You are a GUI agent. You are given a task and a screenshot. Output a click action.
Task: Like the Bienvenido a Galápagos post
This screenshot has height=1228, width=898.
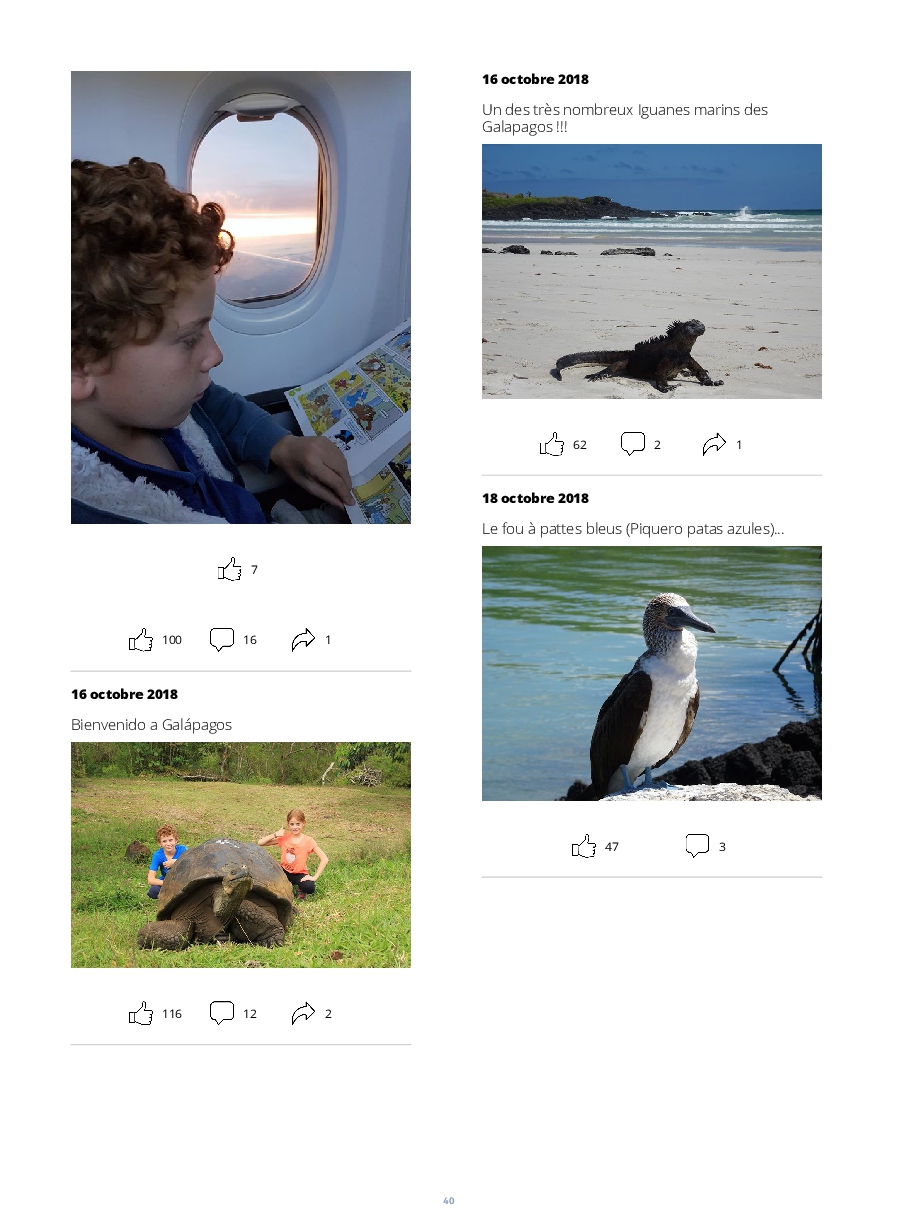tap(141, 1013)
